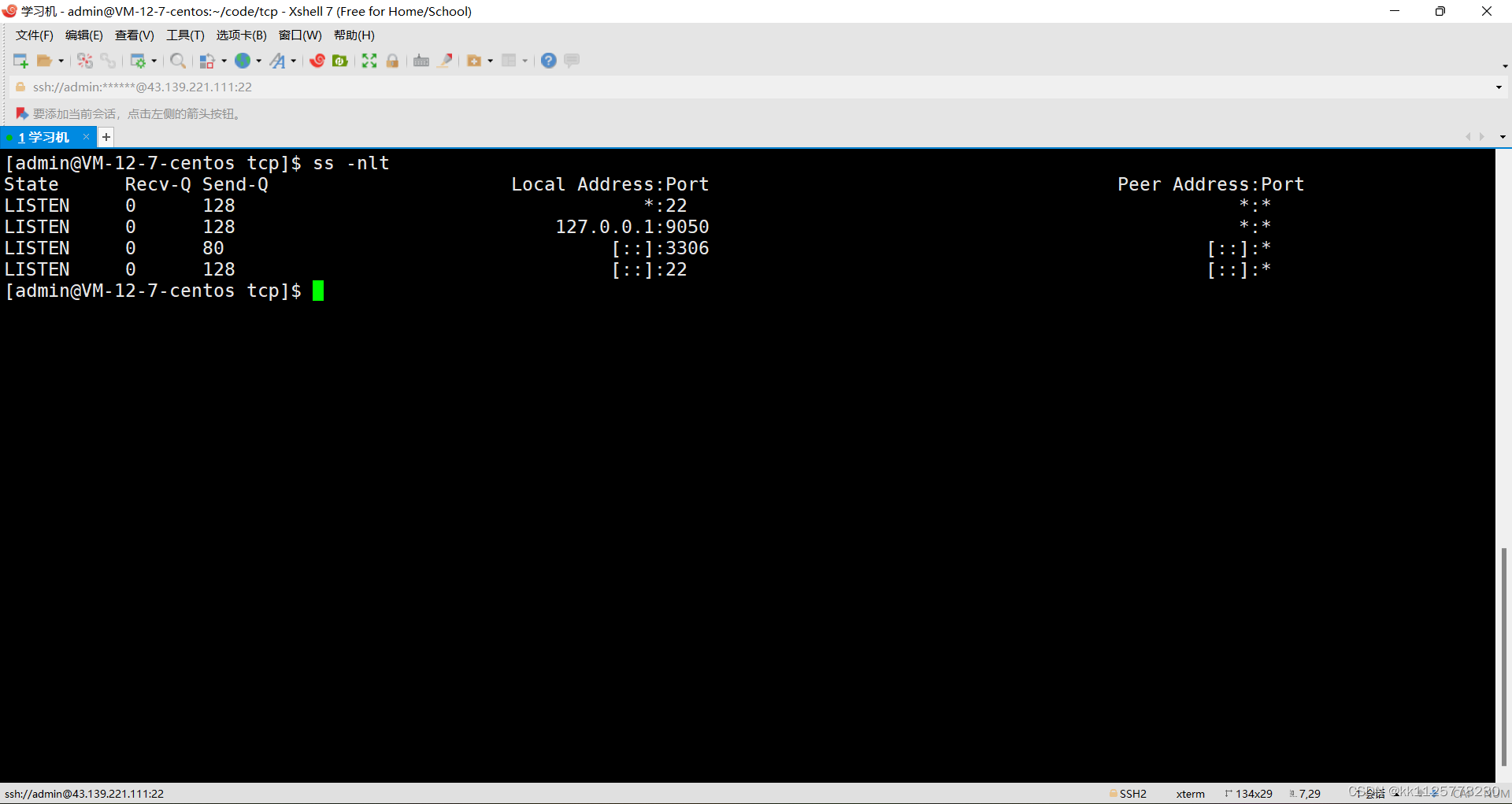Click the Font icon
The width and height of the screenshot is (1512, 804).
(x=277, y=61)
